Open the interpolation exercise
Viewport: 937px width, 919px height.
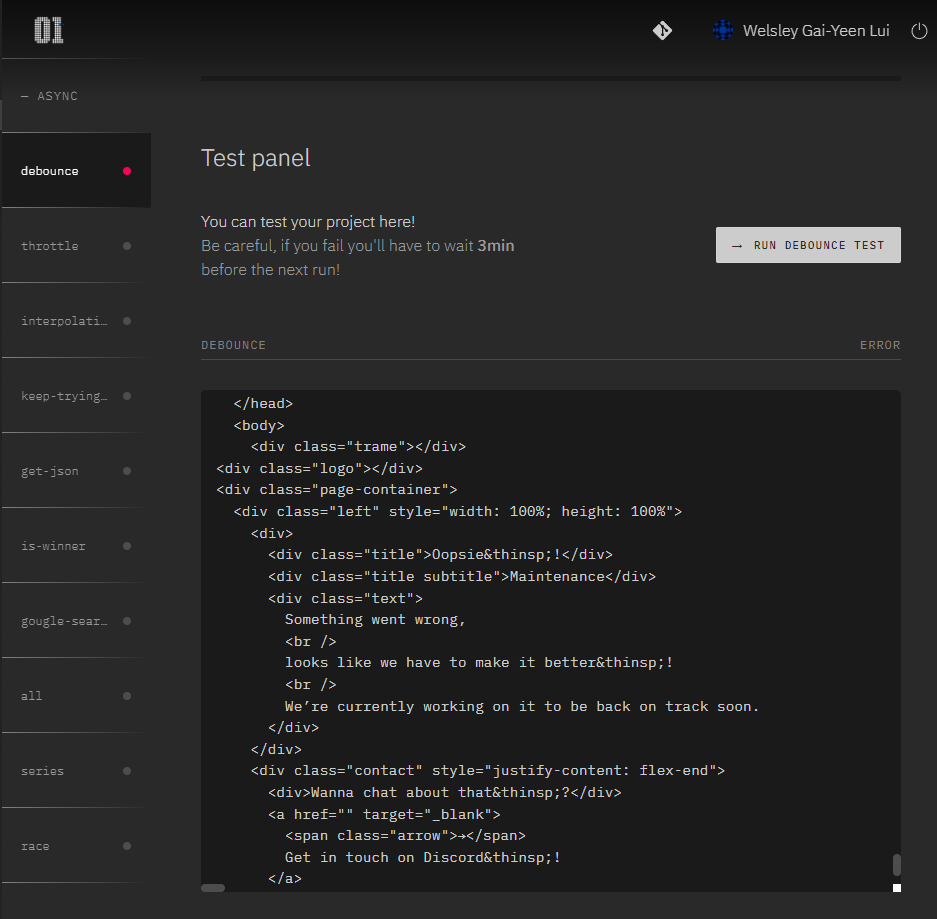[76, 321]
